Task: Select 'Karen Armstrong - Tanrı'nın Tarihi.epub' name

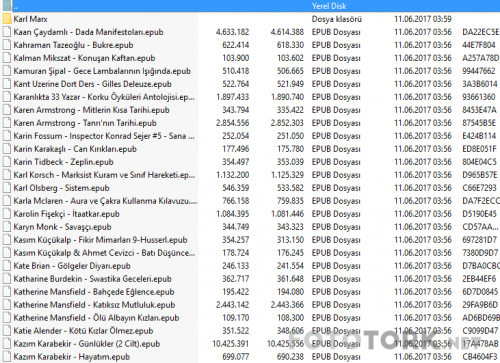Action: (x=85, y=123)
